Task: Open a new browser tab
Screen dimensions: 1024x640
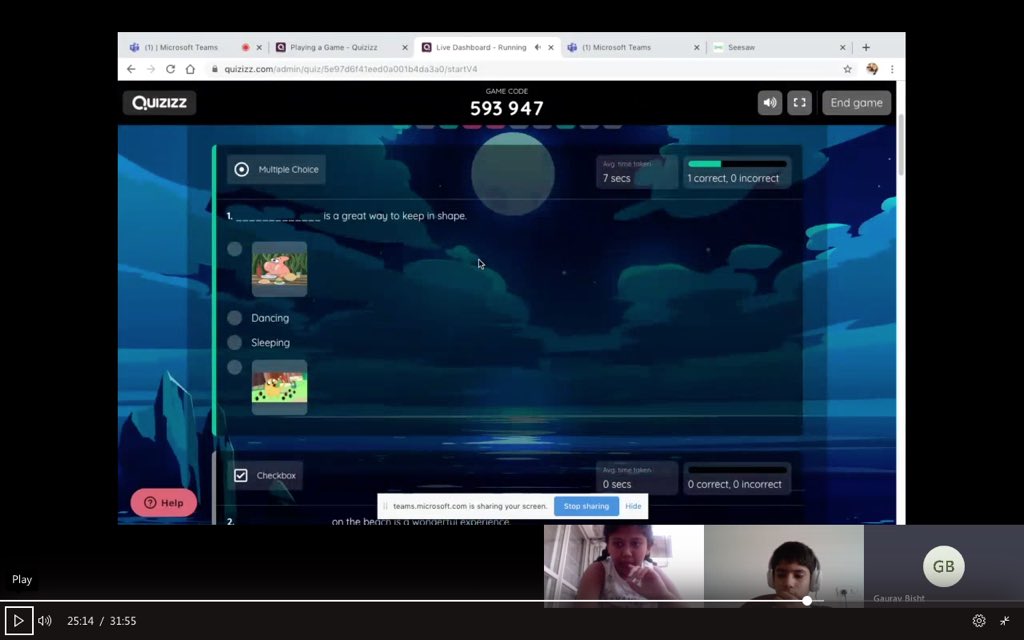Action: click(866, 47)
